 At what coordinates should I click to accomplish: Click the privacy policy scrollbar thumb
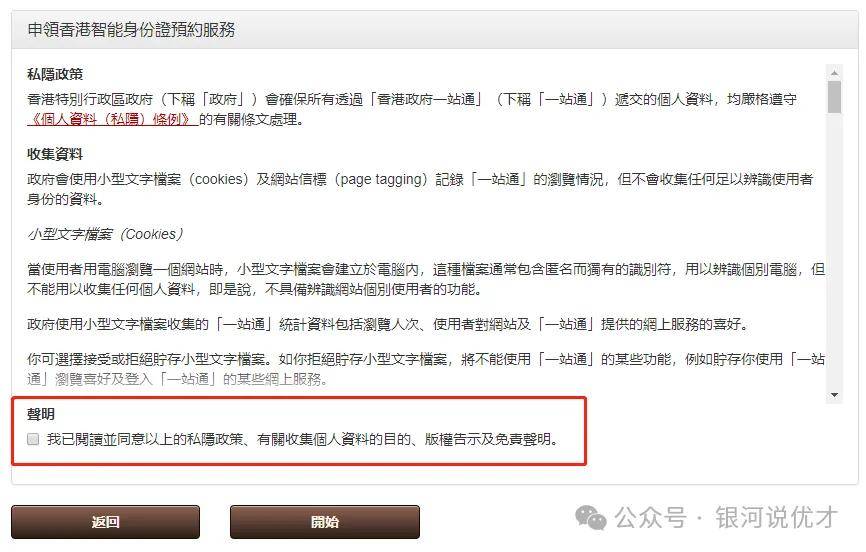click(x=834, y=97)
